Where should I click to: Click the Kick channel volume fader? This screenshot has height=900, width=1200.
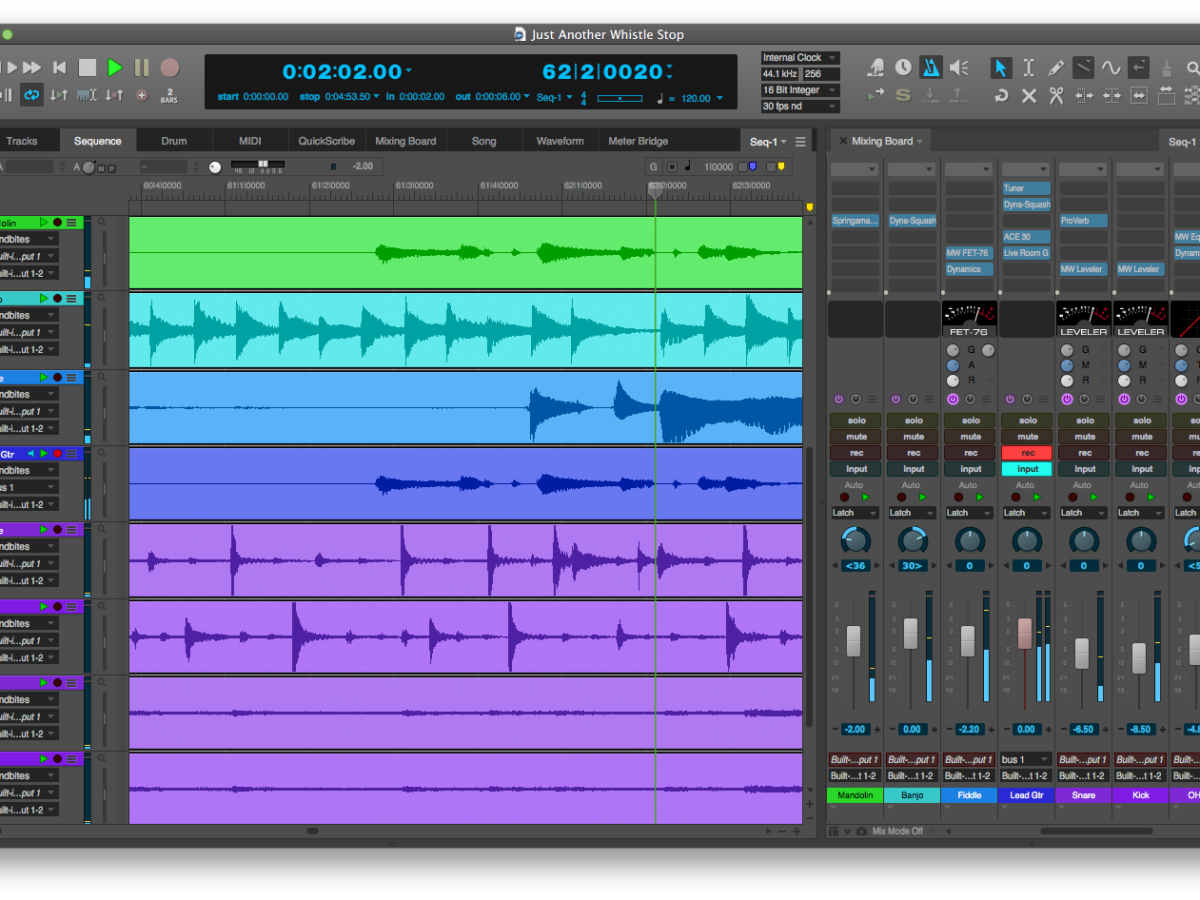click(x=1139, y=657)
